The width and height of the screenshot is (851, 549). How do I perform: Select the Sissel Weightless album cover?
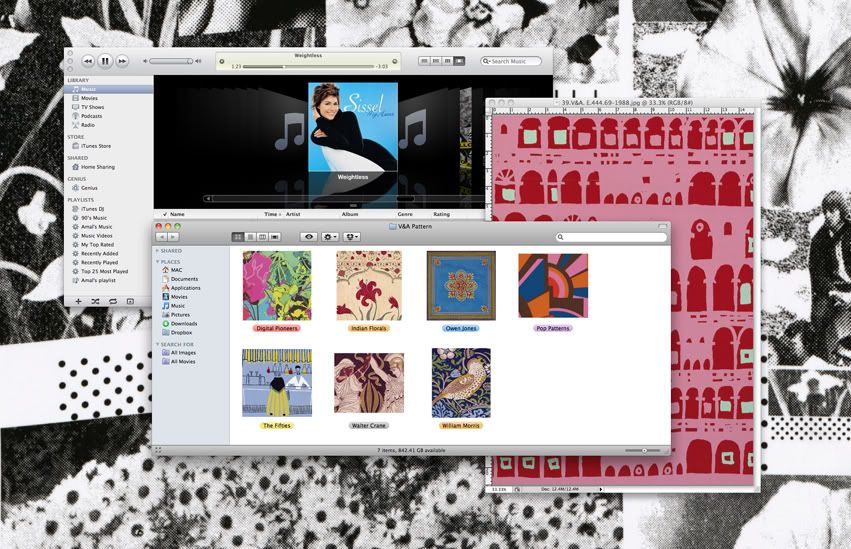pyautogui.click(x=353, y=127)
